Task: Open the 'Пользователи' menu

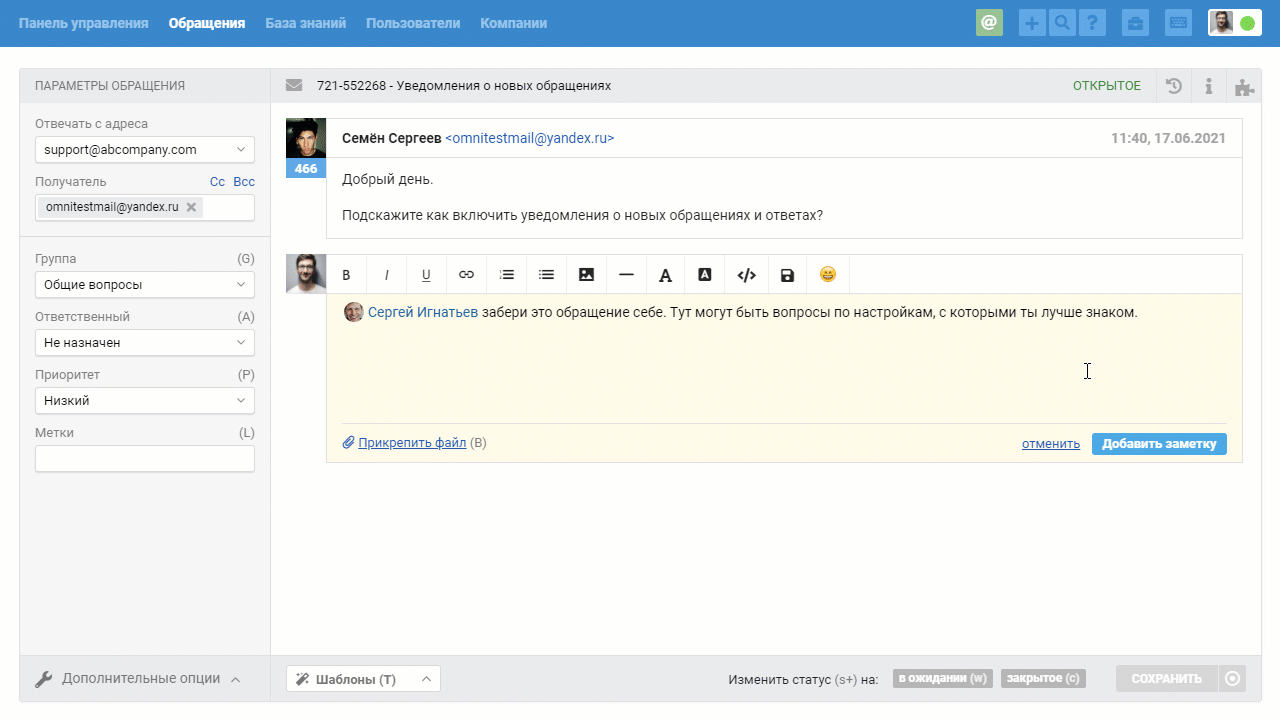Action: tap(413, 23)
